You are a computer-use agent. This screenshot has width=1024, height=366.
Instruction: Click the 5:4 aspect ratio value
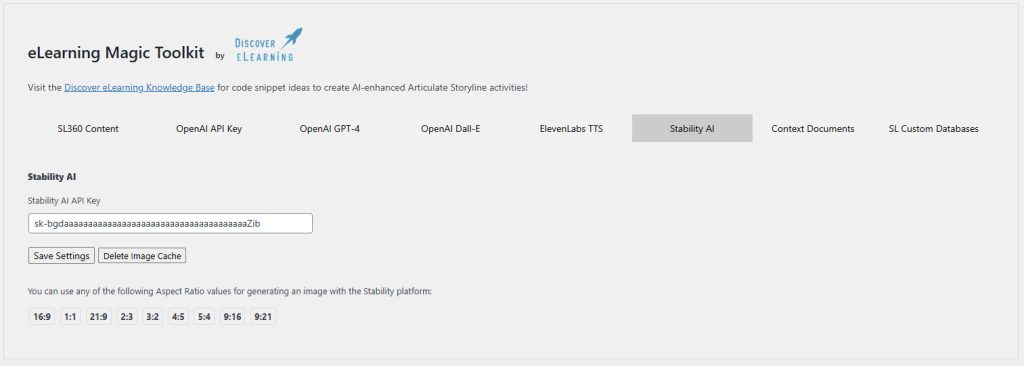tap(204, 317)
